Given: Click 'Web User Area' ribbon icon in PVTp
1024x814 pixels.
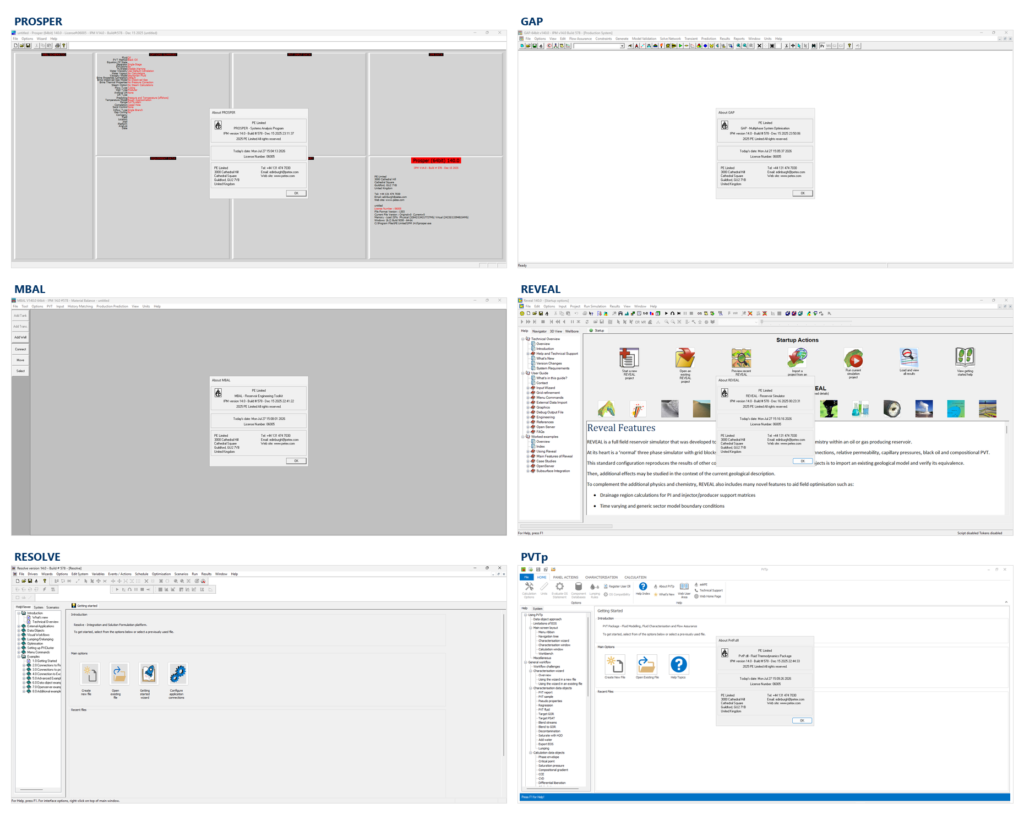Looking at the screenshot, I should point(684,589).
